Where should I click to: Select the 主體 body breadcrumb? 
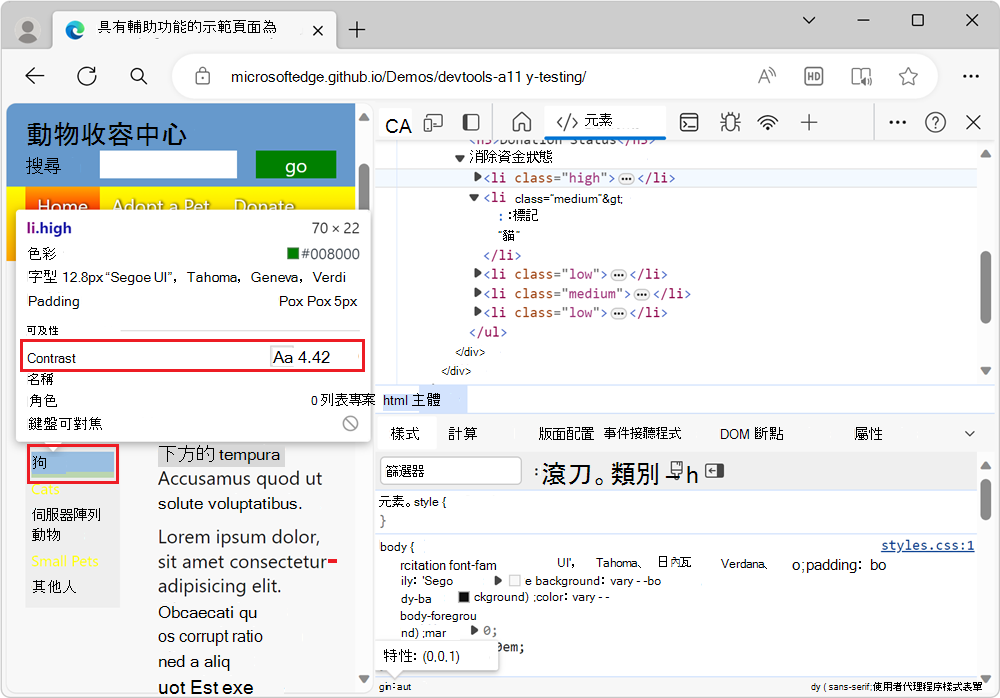426,400
